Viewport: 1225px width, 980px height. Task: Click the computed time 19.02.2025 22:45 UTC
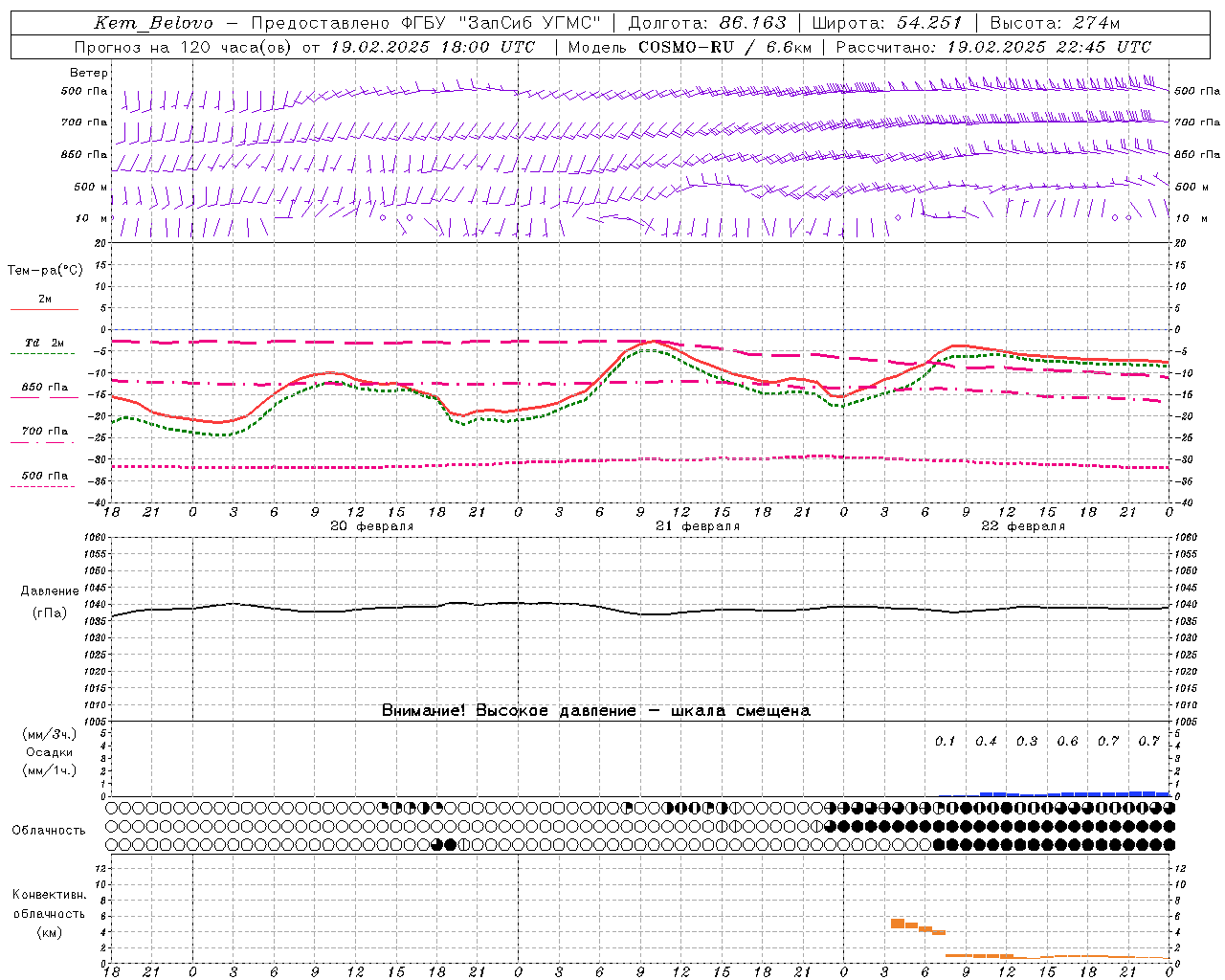pos(1049,47)
